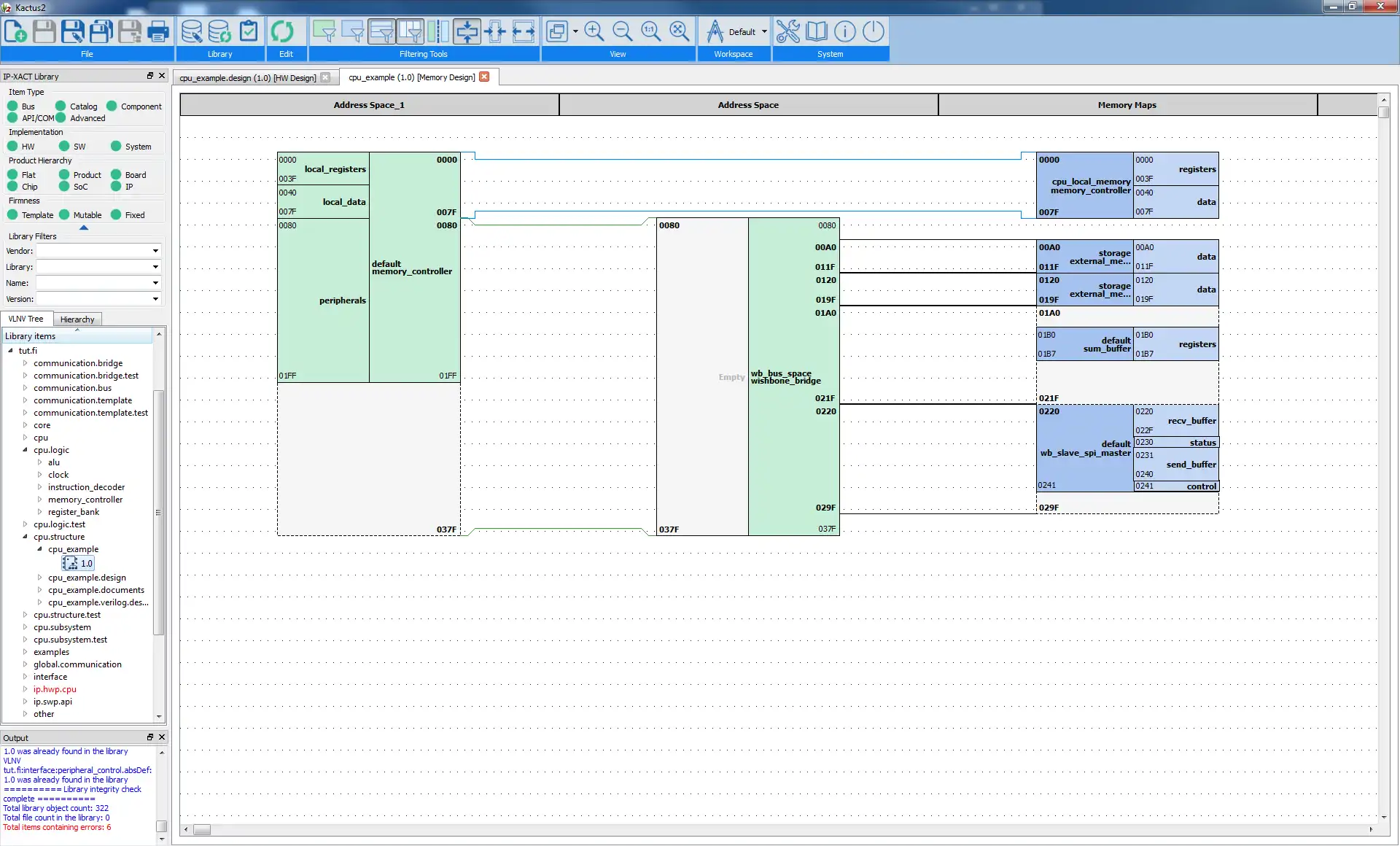Open the ip_example.design HW Design tab

(247, 77)
